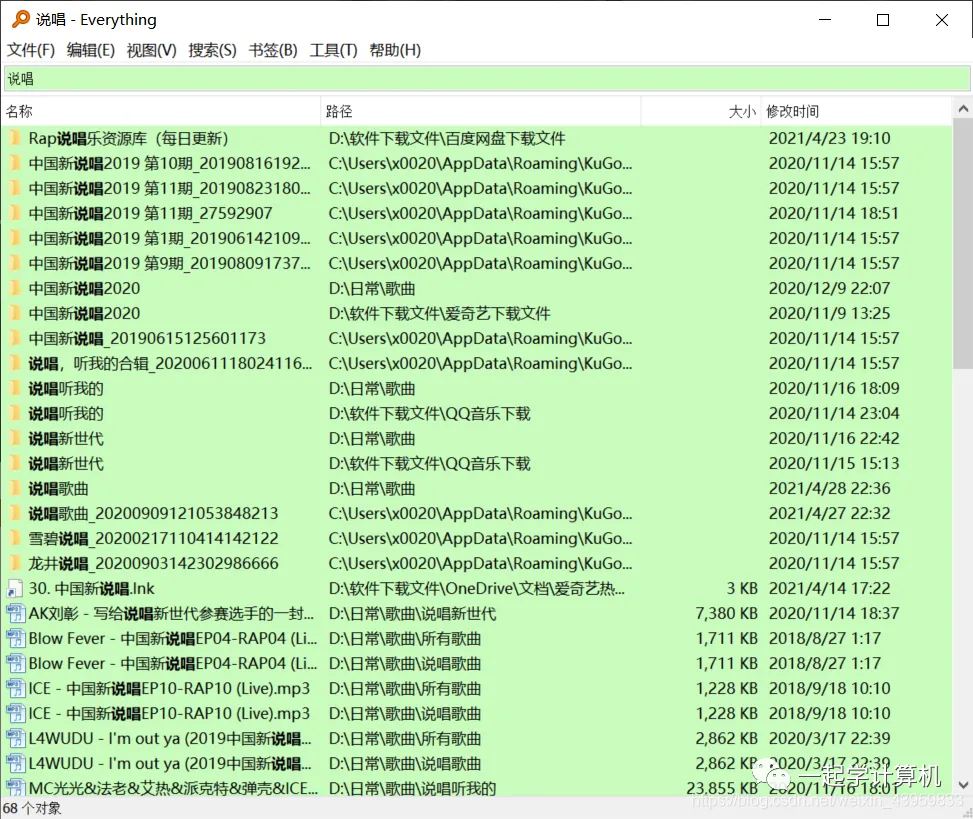Click folder icon of 说唱歌曲 modified 2021/4/28

point(15,488)
